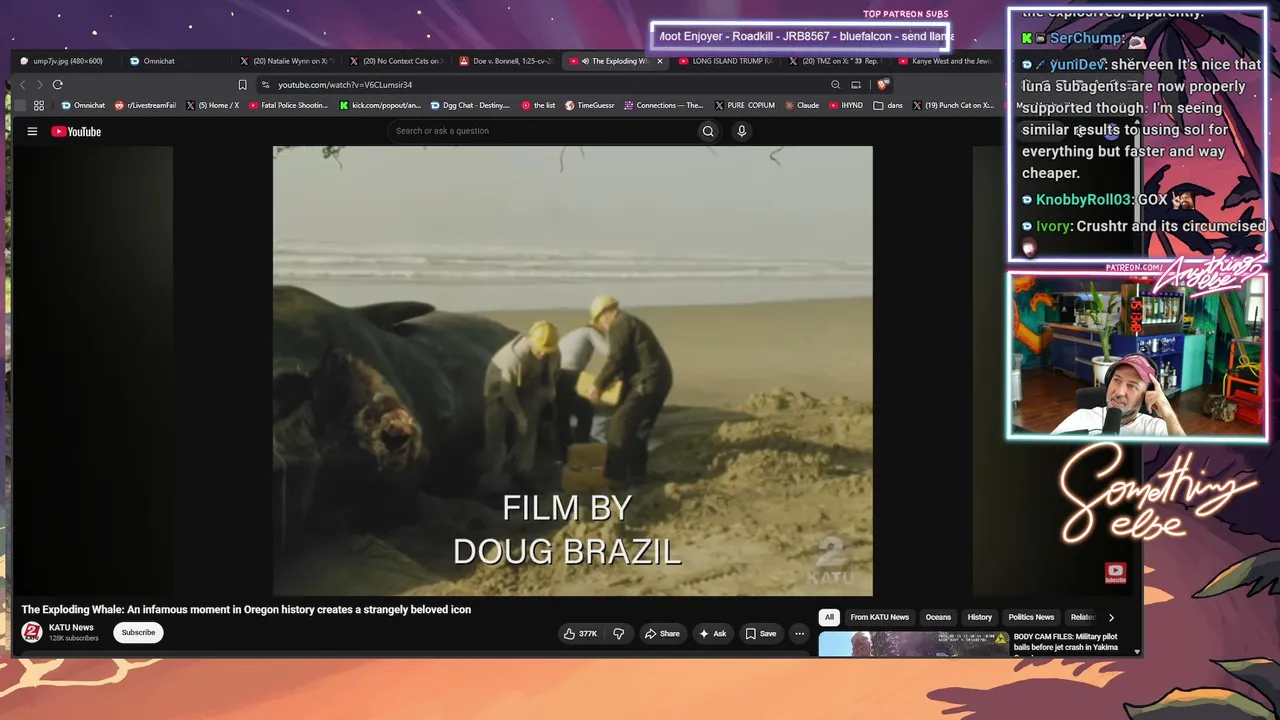The image size is (1280, 720).
Task: Open the KATU News channel avatar
Action: (32, 632)
